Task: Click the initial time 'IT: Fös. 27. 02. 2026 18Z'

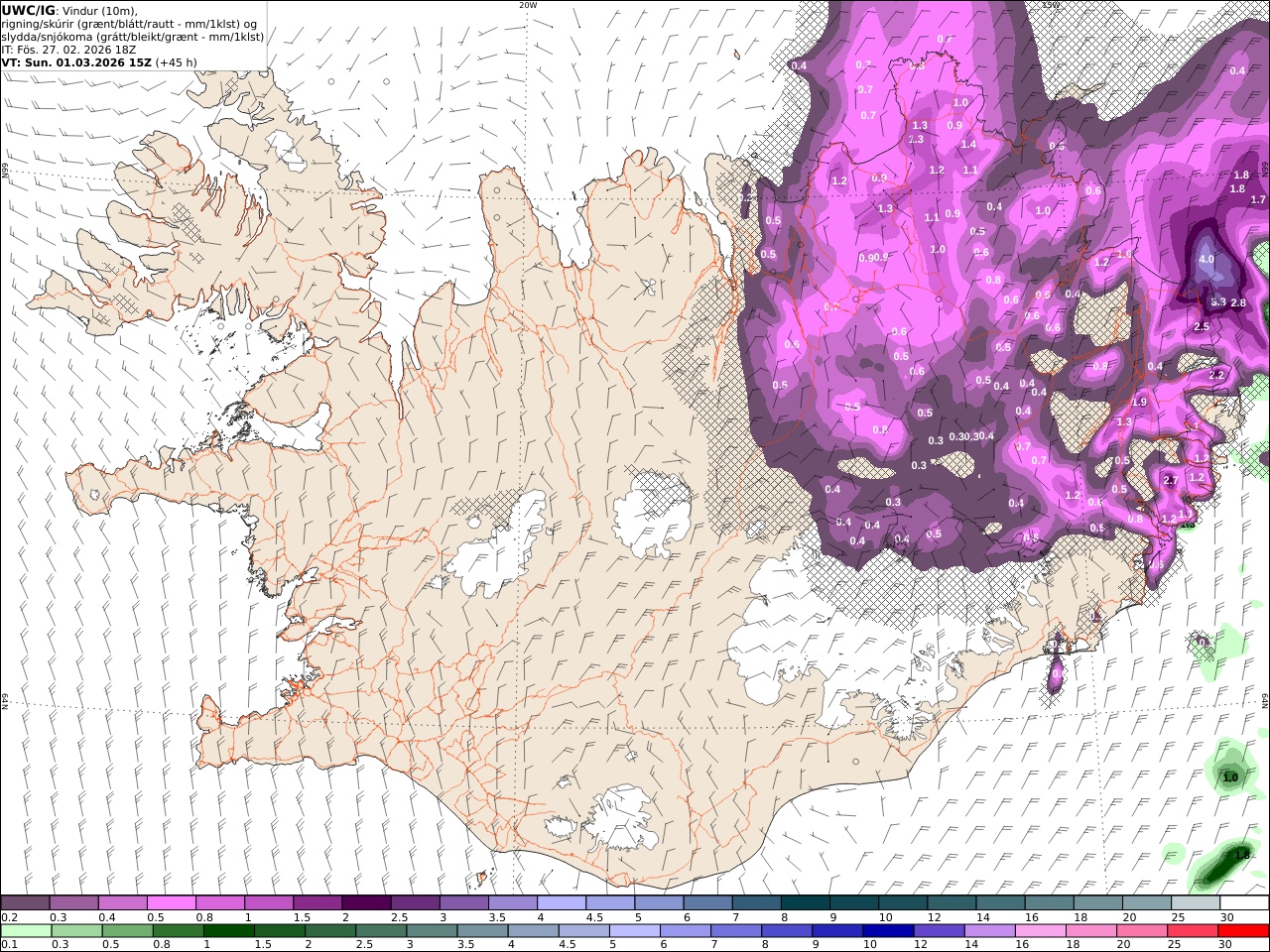Action: (x=68, y=49)
